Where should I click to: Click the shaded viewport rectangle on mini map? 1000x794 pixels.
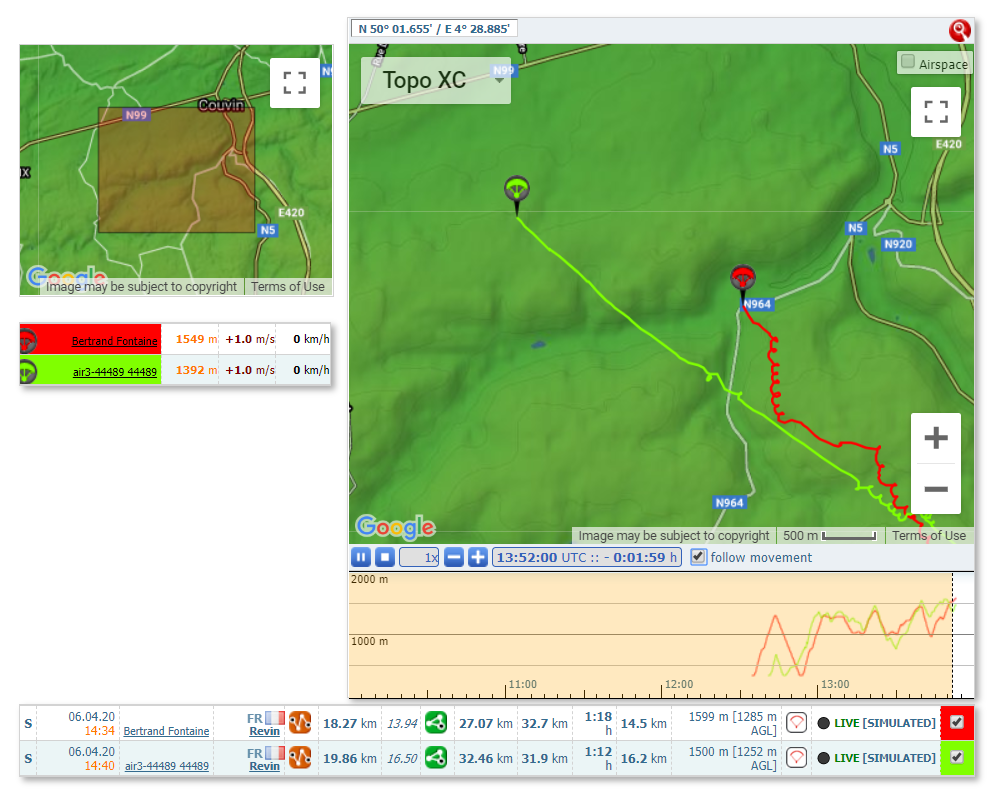[176, 170]
